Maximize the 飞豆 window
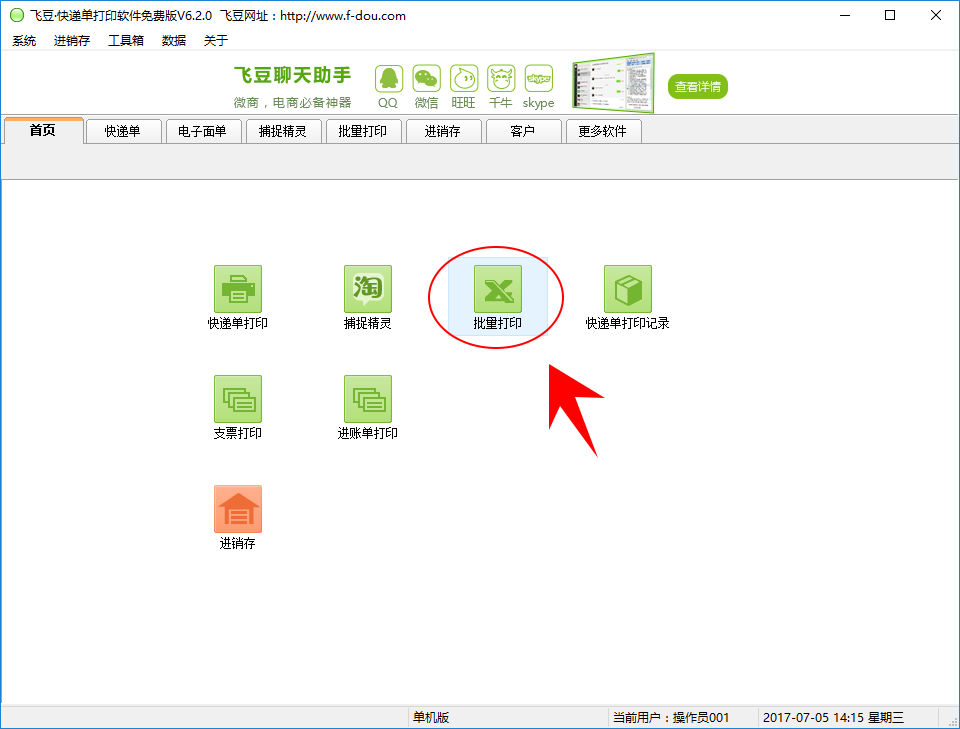This screenshot has height=729, width=960. (x=890, y=15)
